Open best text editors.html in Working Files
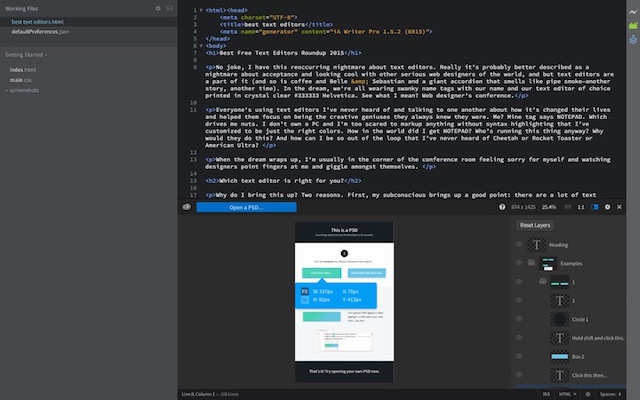640x400 pixels. click(x=38, y=22)
